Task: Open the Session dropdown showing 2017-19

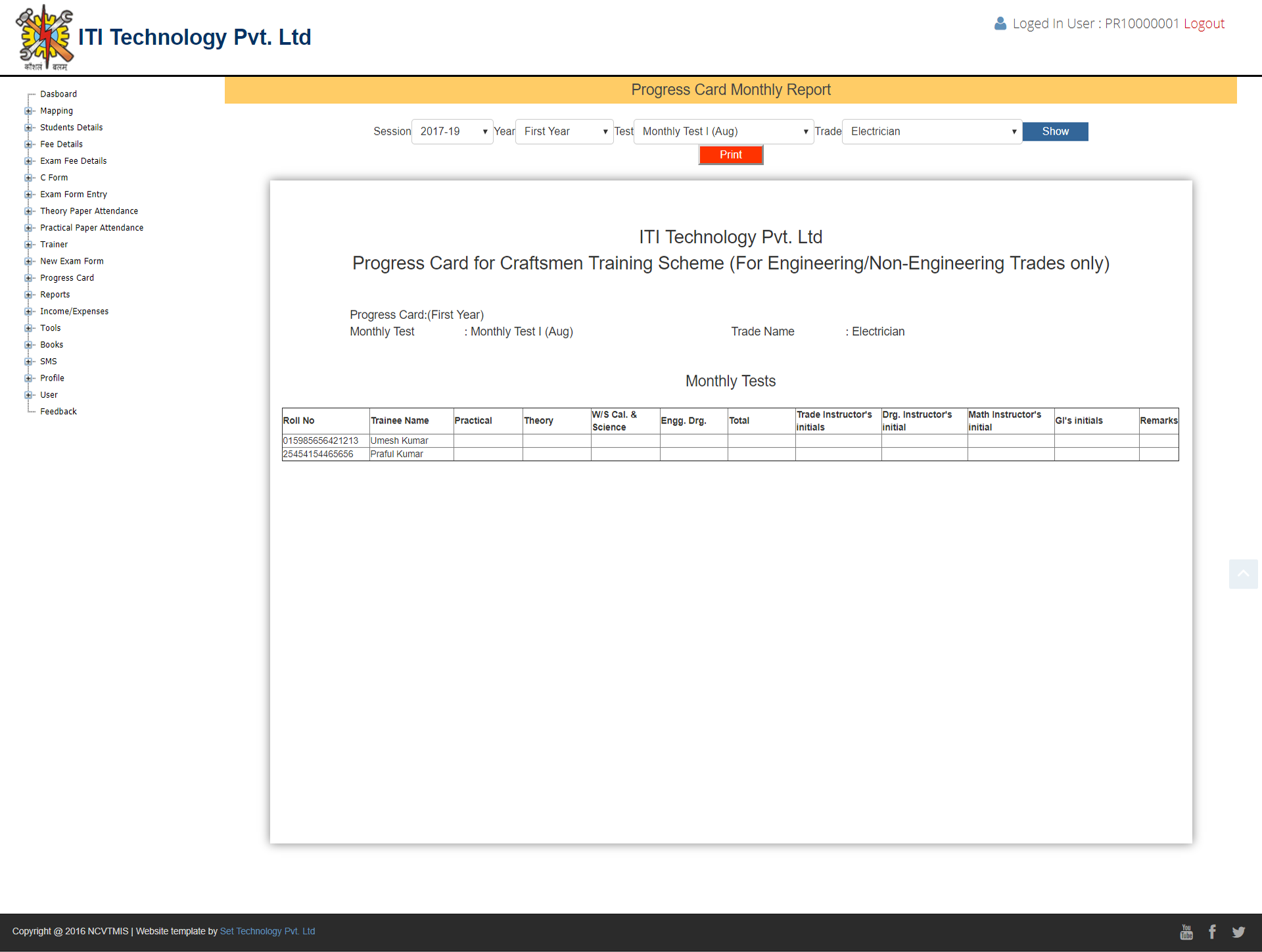Action: (x=452, y=131)
